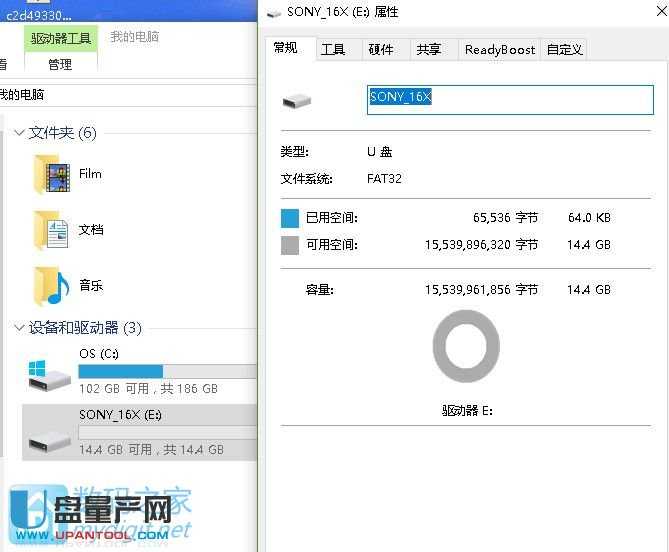Viewport: 669px width, 552px height.
Task: Switch to the 工具 tab
Action: [333, 50]
